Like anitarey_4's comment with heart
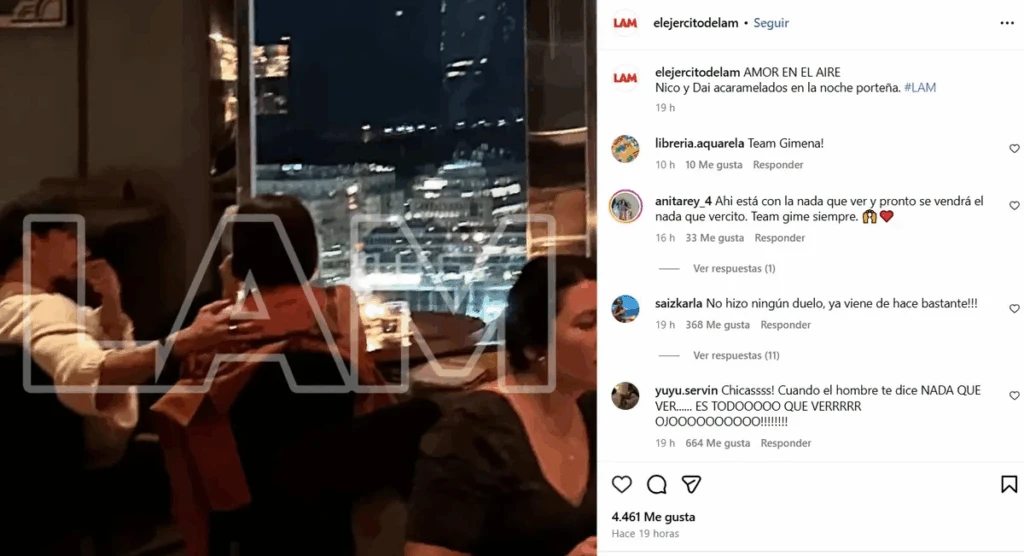The image size is (1024, 556). (1014, 205)
